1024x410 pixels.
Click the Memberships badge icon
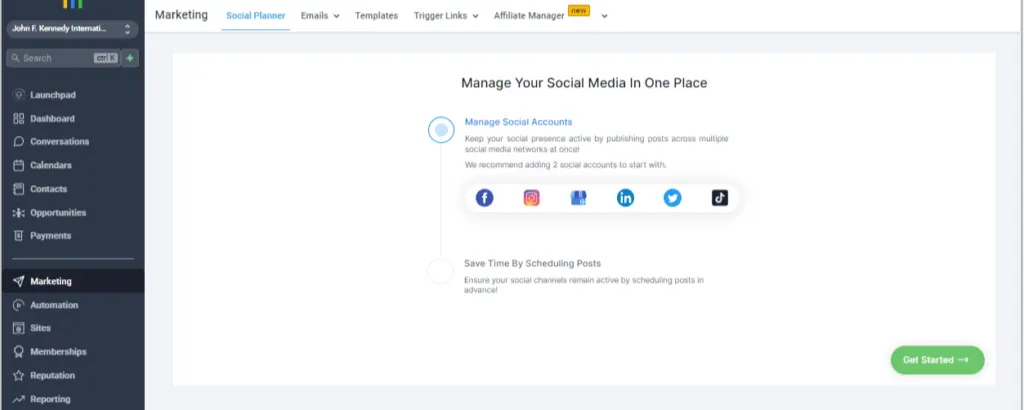pos(18,351)
